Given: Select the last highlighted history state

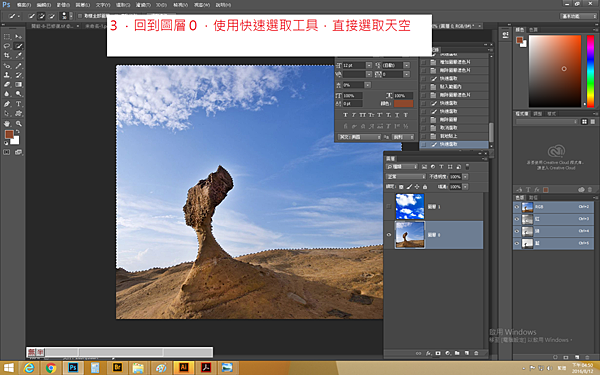Looking at the screenshot, I should (x=454, y=144).
